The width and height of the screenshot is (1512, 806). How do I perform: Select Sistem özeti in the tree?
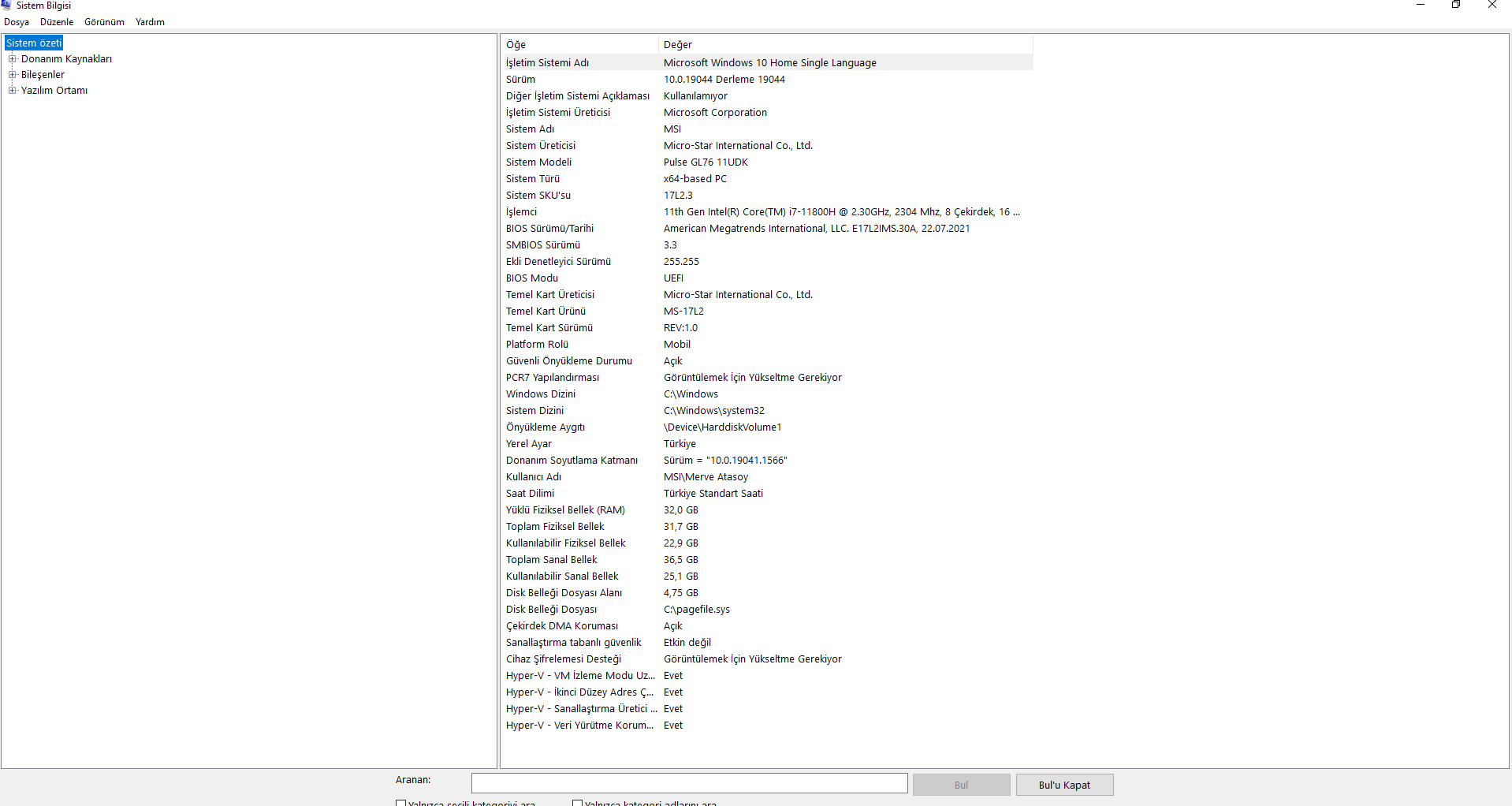tap(34, 43)
